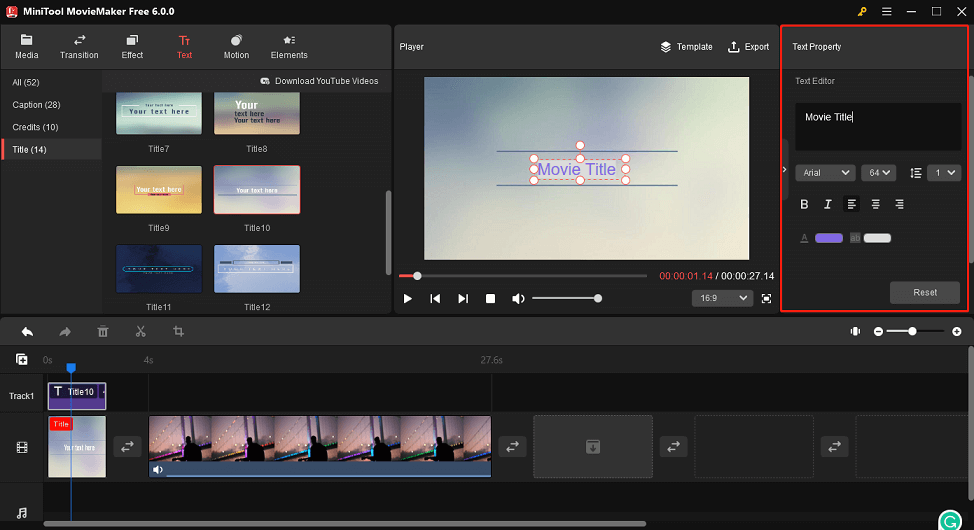Click the undo arrow in timeline toolbar

pos(27,331)
